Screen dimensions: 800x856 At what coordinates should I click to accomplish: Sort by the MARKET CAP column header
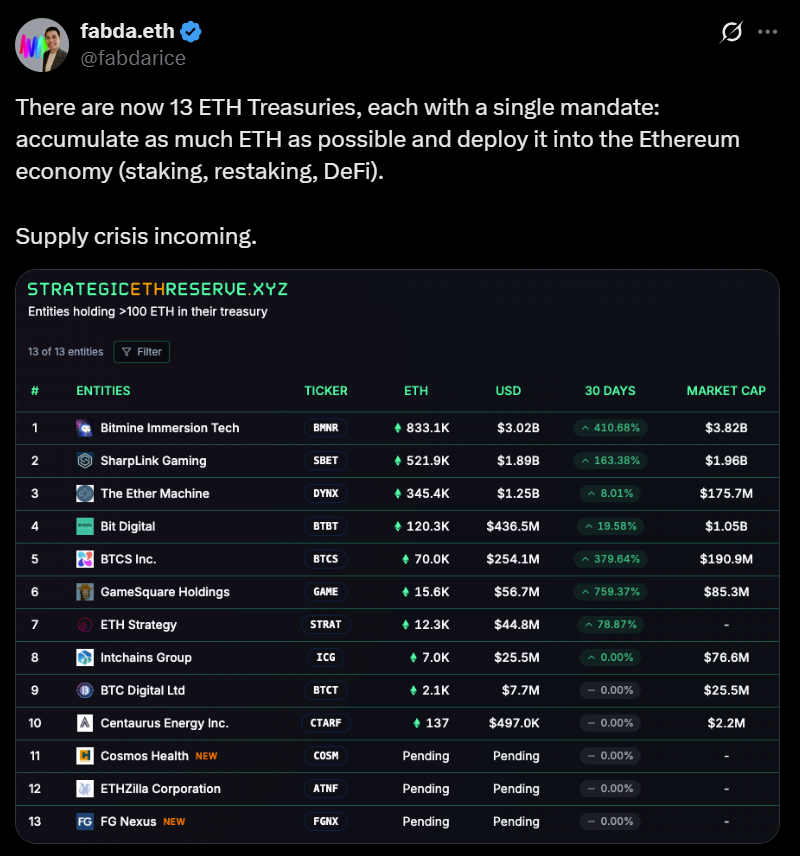(x=726, y=391)
